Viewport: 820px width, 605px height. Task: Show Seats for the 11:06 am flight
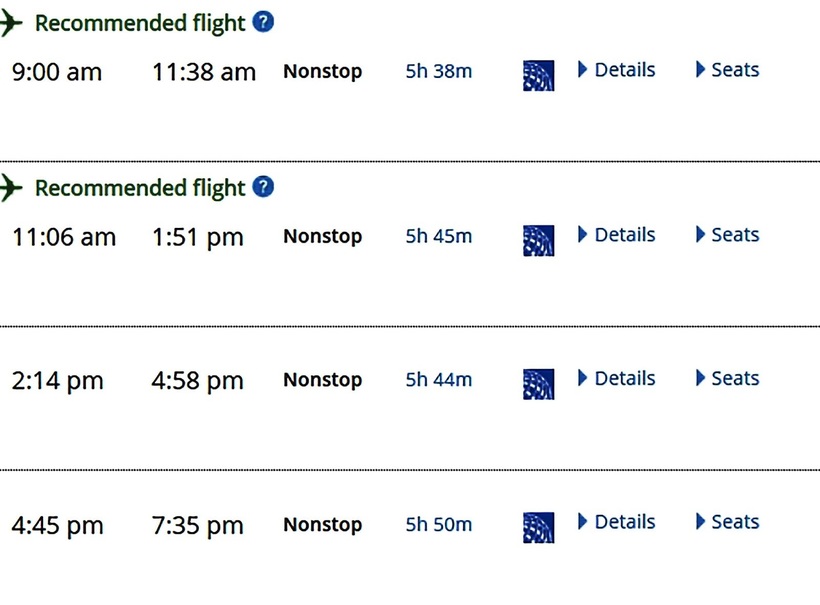[x=727, y=235]
